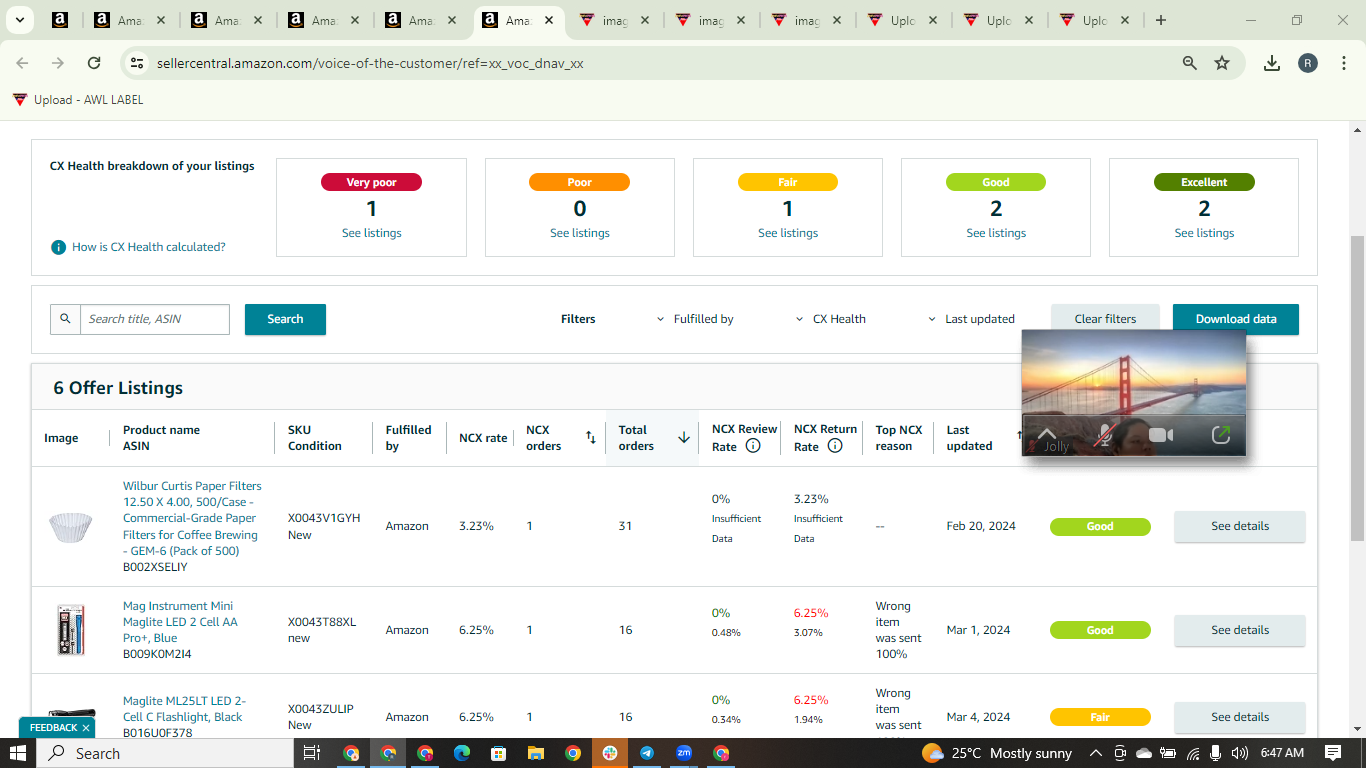Switch to the first 'imag' tab
Viewport: 1366px width, 768px height.
coord(615,20)
